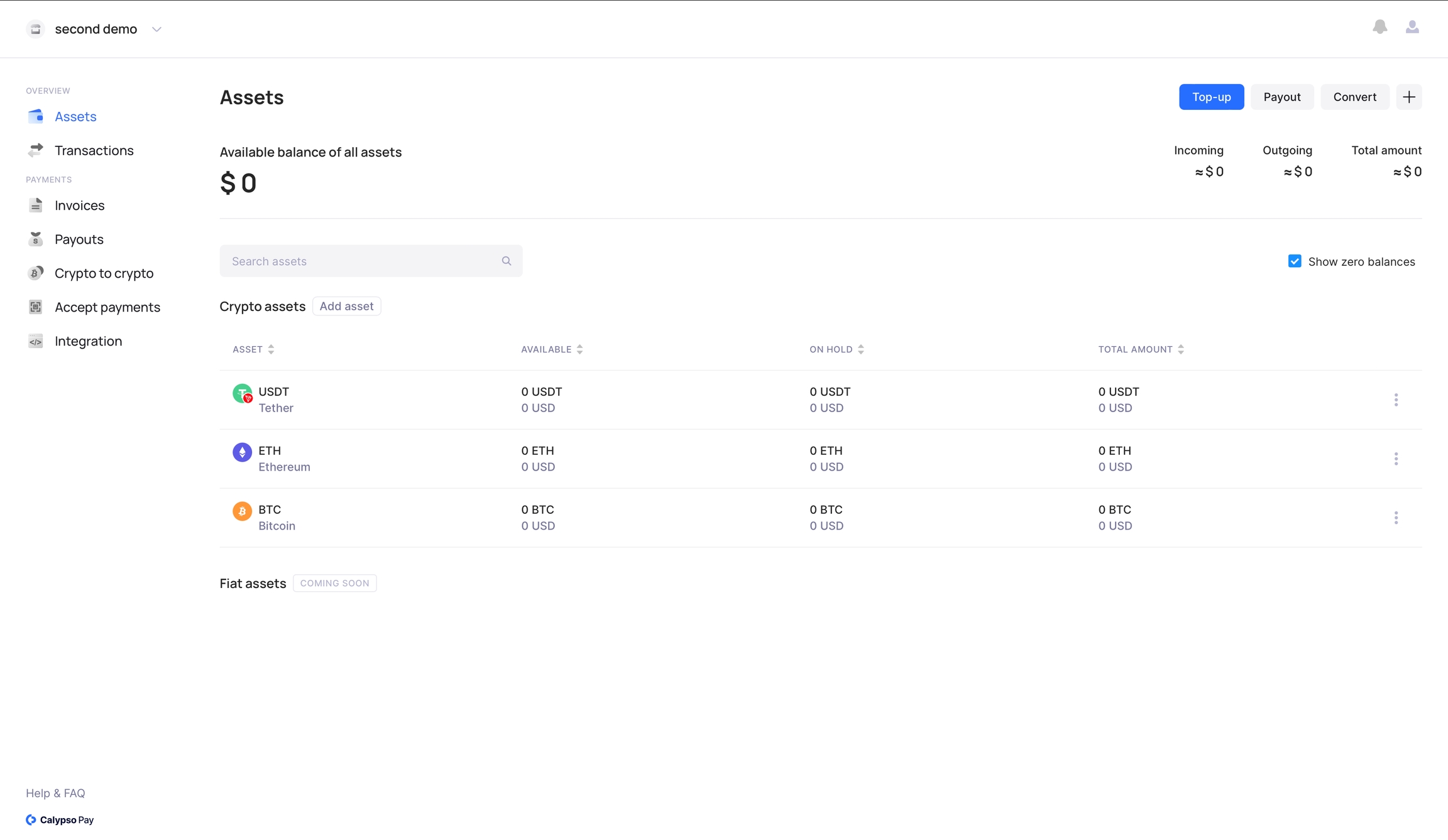Click the Bitcoin coin icon
Image resolution: width=1448 pixels, height=840 pixels.
click(x=242, y=511)
